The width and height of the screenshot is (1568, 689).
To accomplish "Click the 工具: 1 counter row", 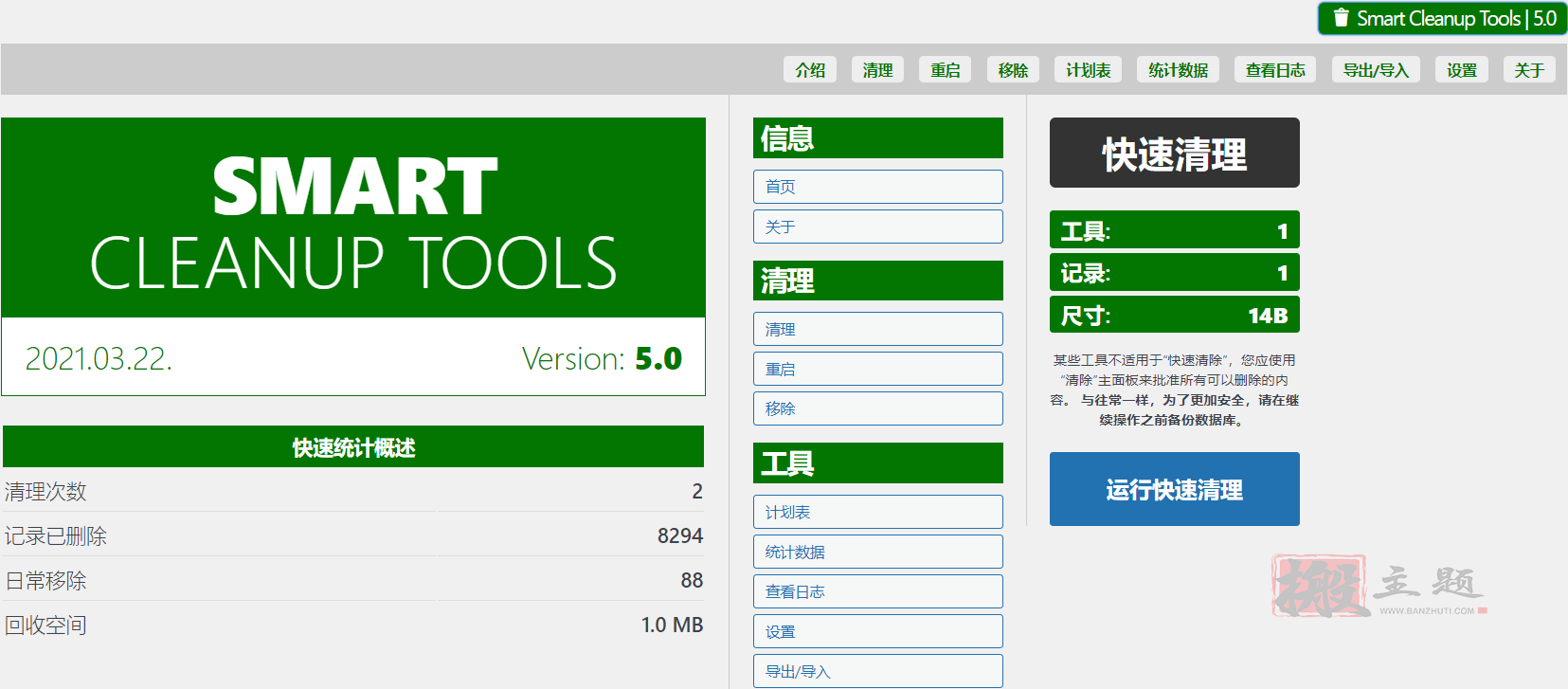I will coord(1175,230).
